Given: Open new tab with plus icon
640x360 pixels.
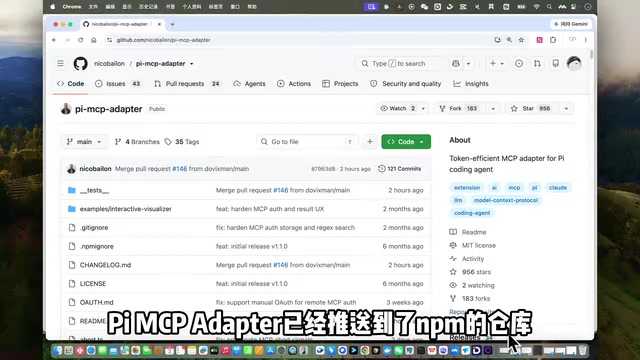Looking at the screenshot, I should tap(173, 24).
